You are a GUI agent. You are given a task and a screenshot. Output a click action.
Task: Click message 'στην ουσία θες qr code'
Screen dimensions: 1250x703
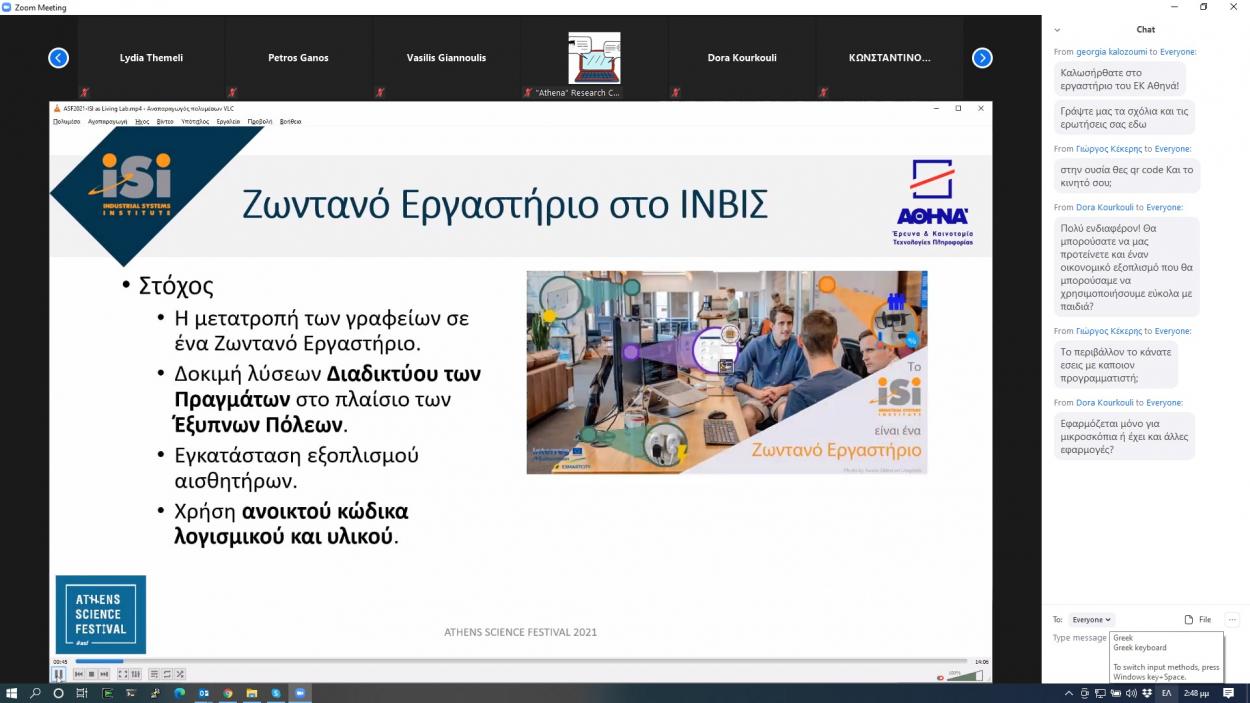click(x=1127, y=176)
